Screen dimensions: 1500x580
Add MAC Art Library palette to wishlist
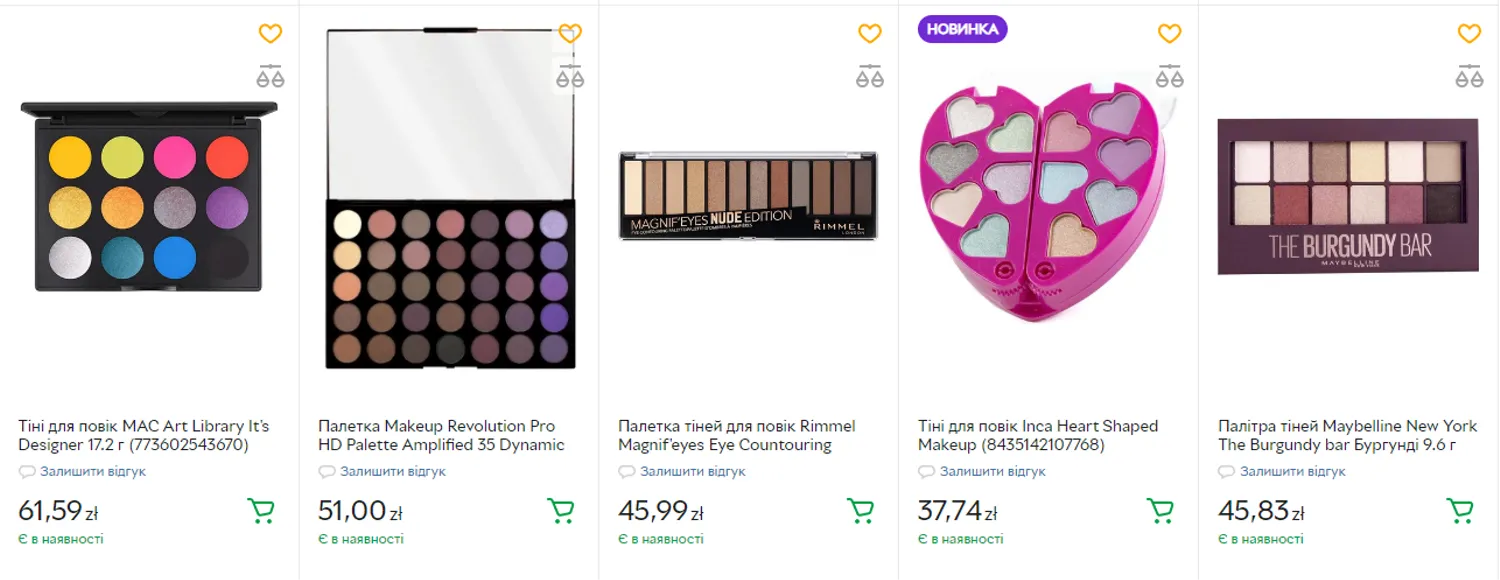(270, 34)
